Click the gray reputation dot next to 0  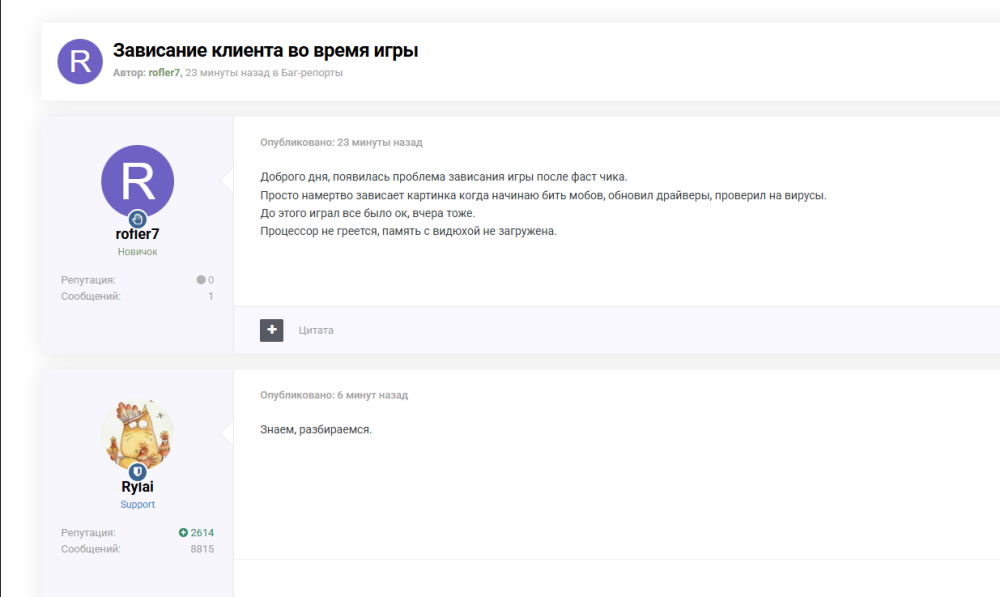[201, 280]
